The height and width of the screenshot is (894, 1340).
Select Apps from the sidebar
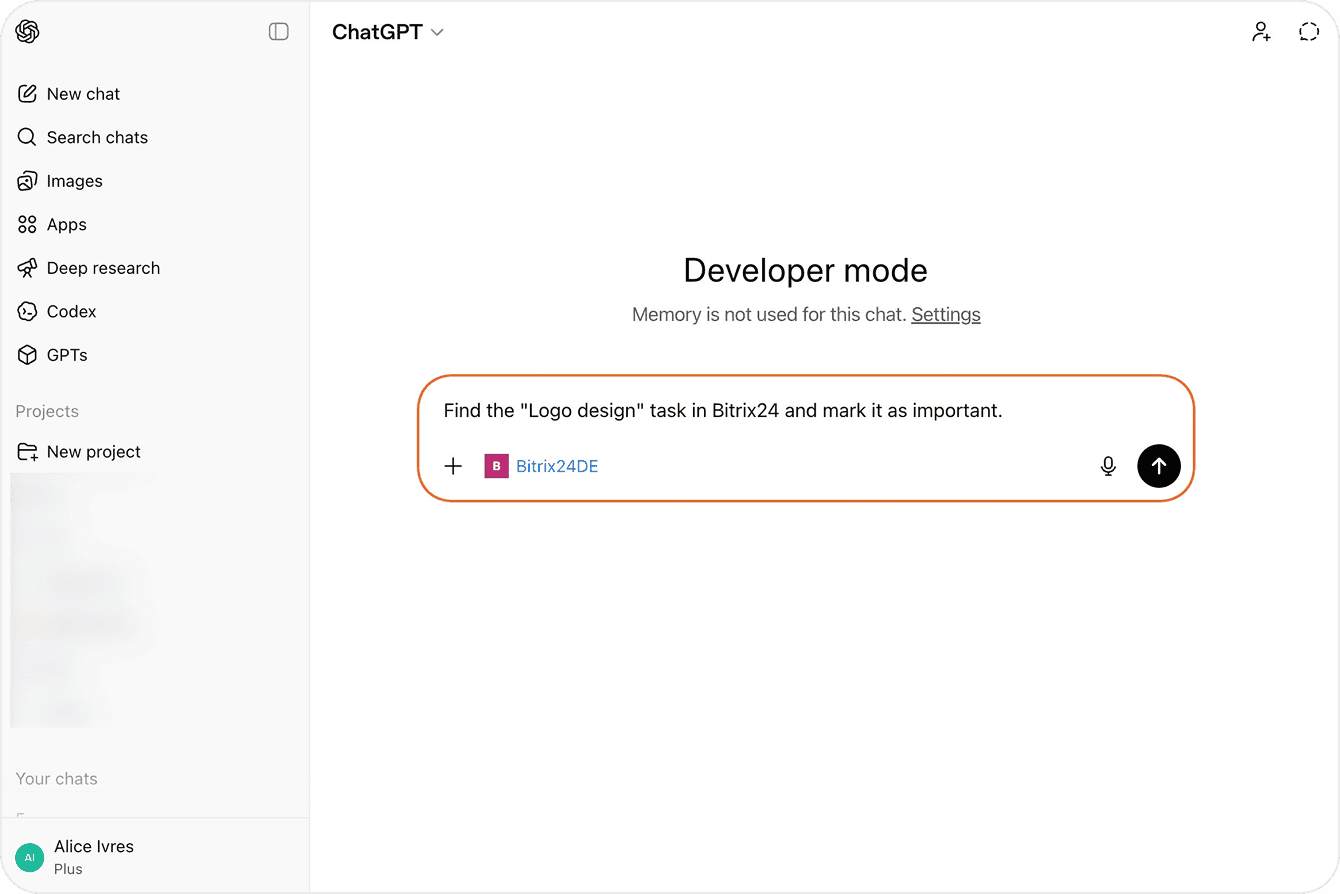tap(66, 224)
